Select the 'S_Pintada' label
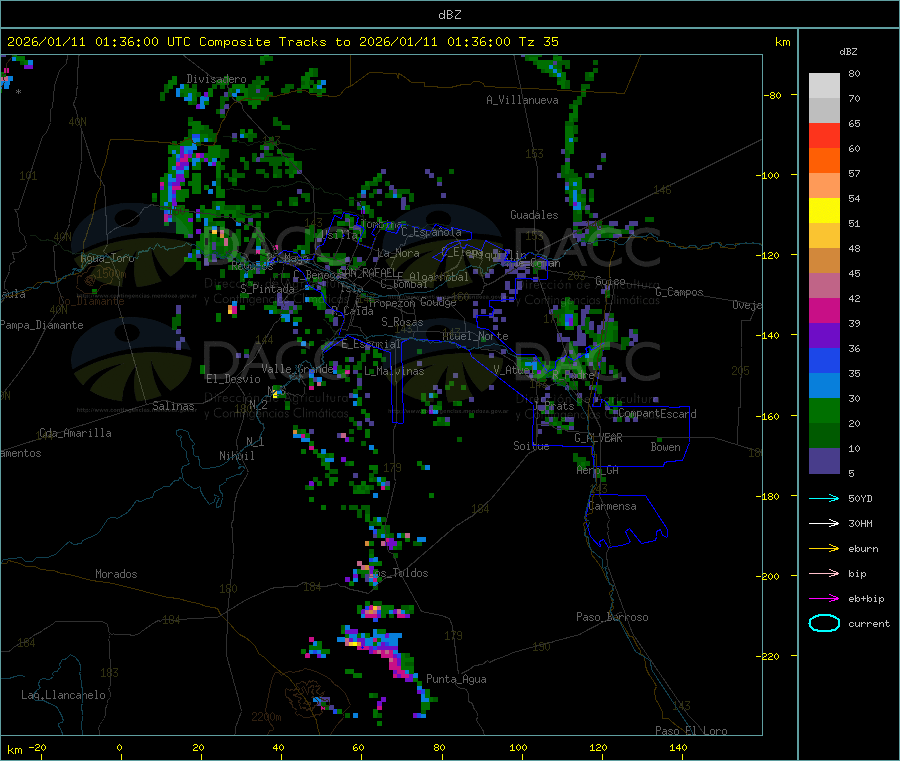 point(267,289)
